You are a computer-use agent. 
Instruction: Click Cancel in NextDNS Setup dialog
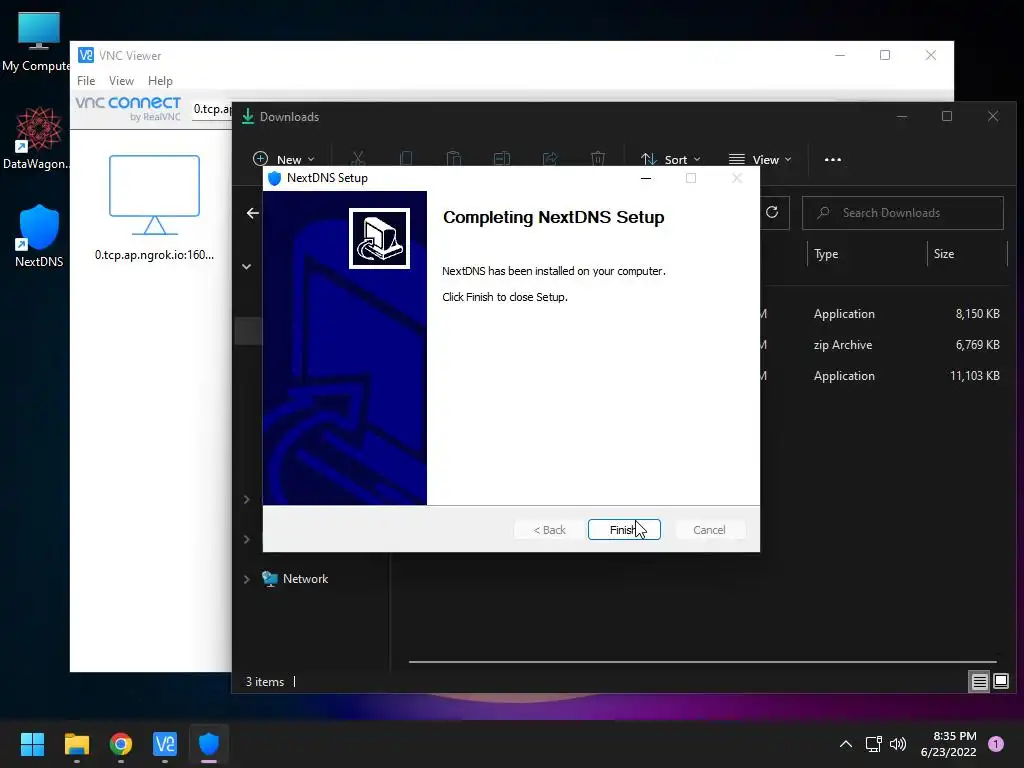(x=709, y=530)
